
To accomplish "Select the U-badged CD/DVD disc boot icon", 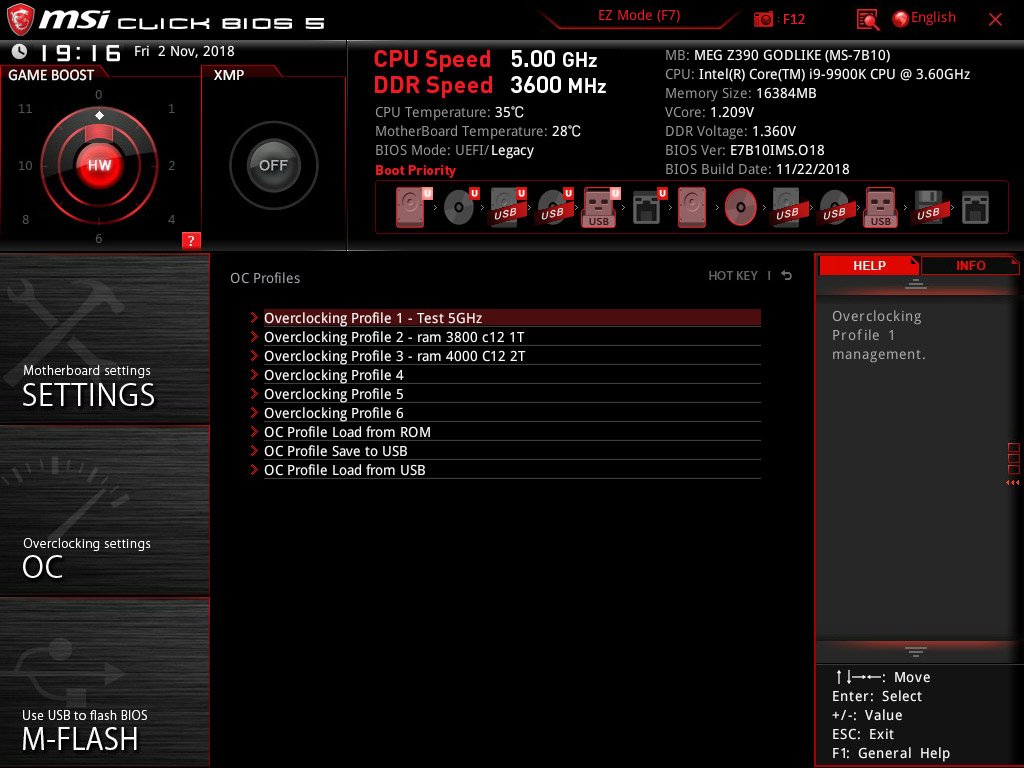I will click(x=460, y=207).
